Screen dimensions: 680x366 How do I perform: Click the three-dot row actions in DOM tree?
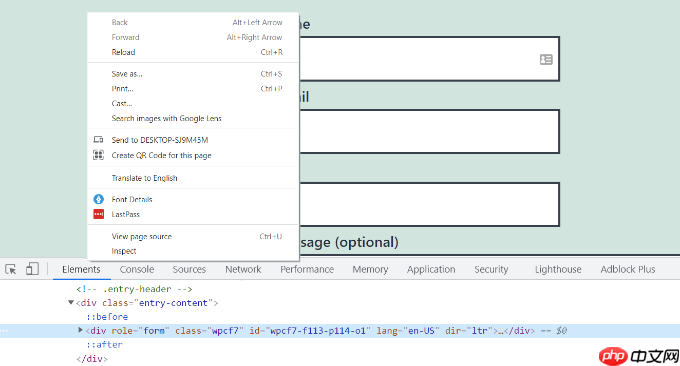tap(4, 331)
